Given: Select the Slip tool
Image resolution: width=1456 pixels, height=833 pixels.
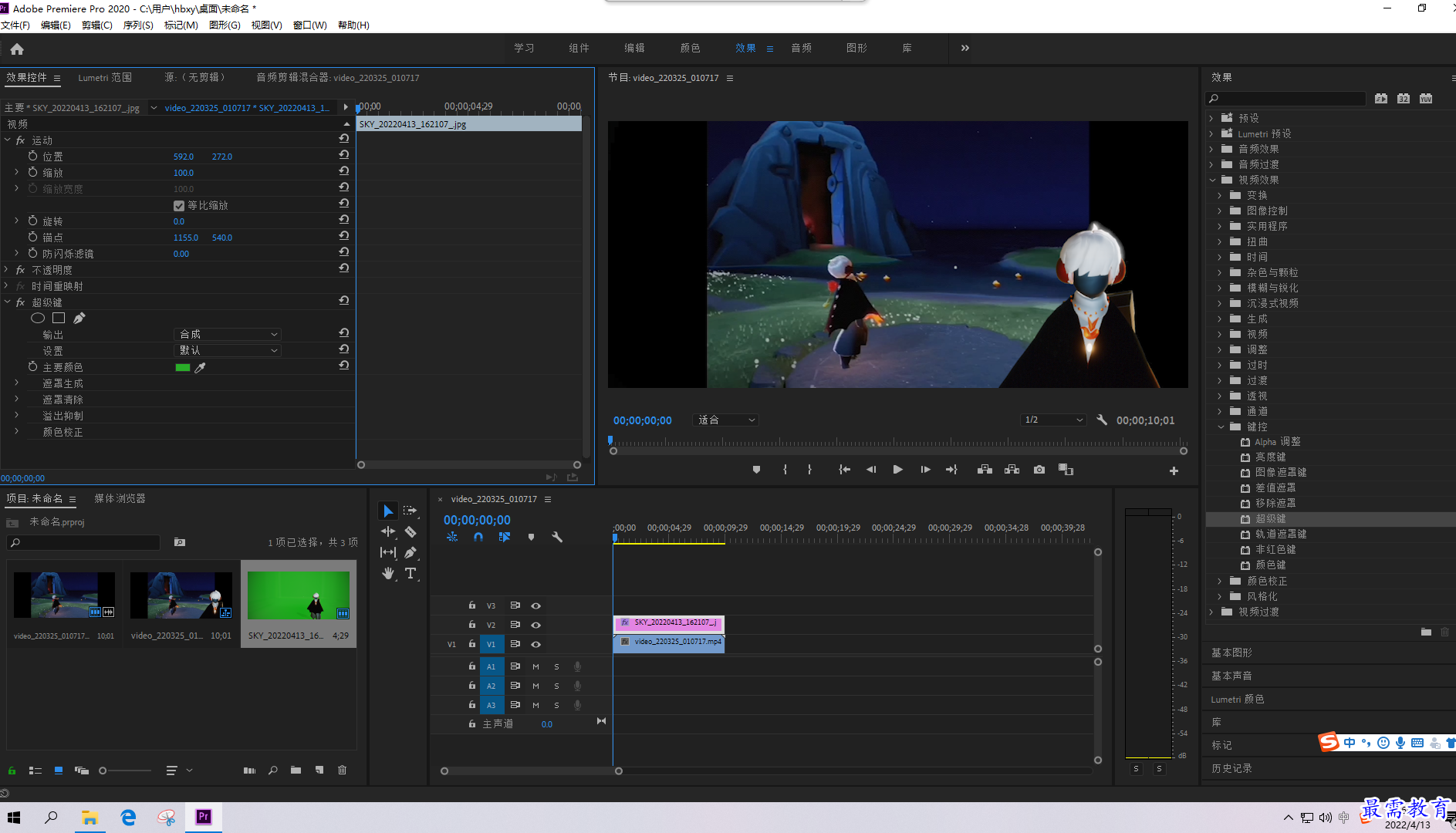Looking at the screenshot, I should (x=388, y=552).
